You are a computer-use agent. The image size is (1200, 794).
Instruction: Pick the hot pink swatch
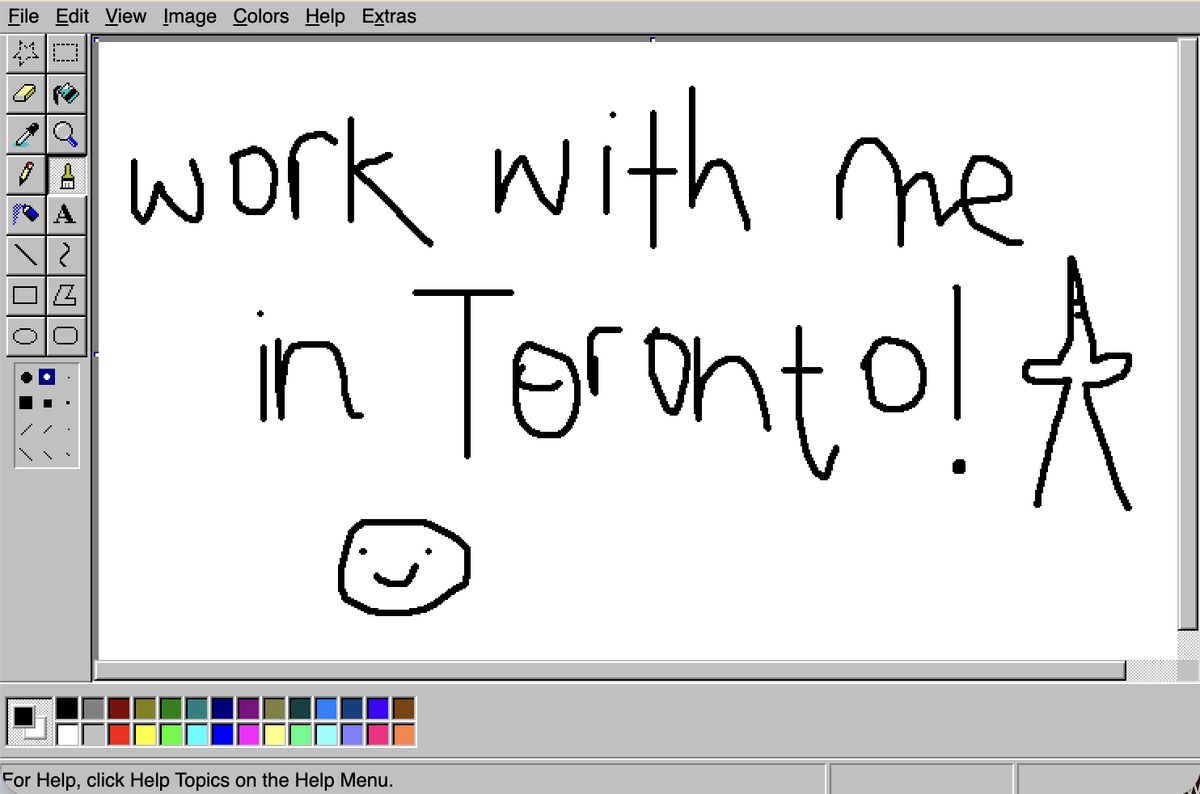point(378,735)
